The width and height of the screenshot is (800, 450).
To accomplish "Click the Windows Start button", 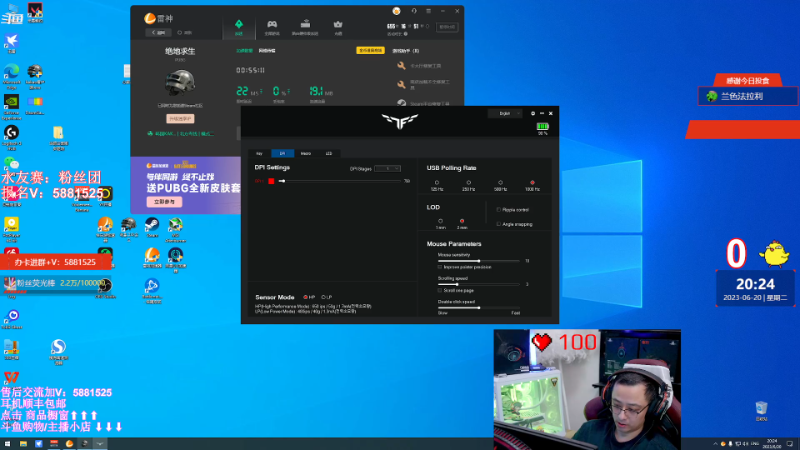I will (8, 444).
